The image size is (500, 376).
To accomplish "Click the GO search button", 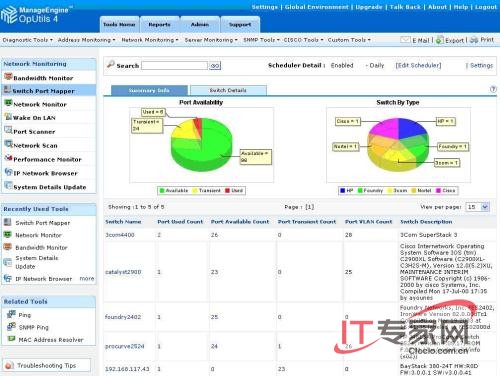I will (x=215, y=66).
